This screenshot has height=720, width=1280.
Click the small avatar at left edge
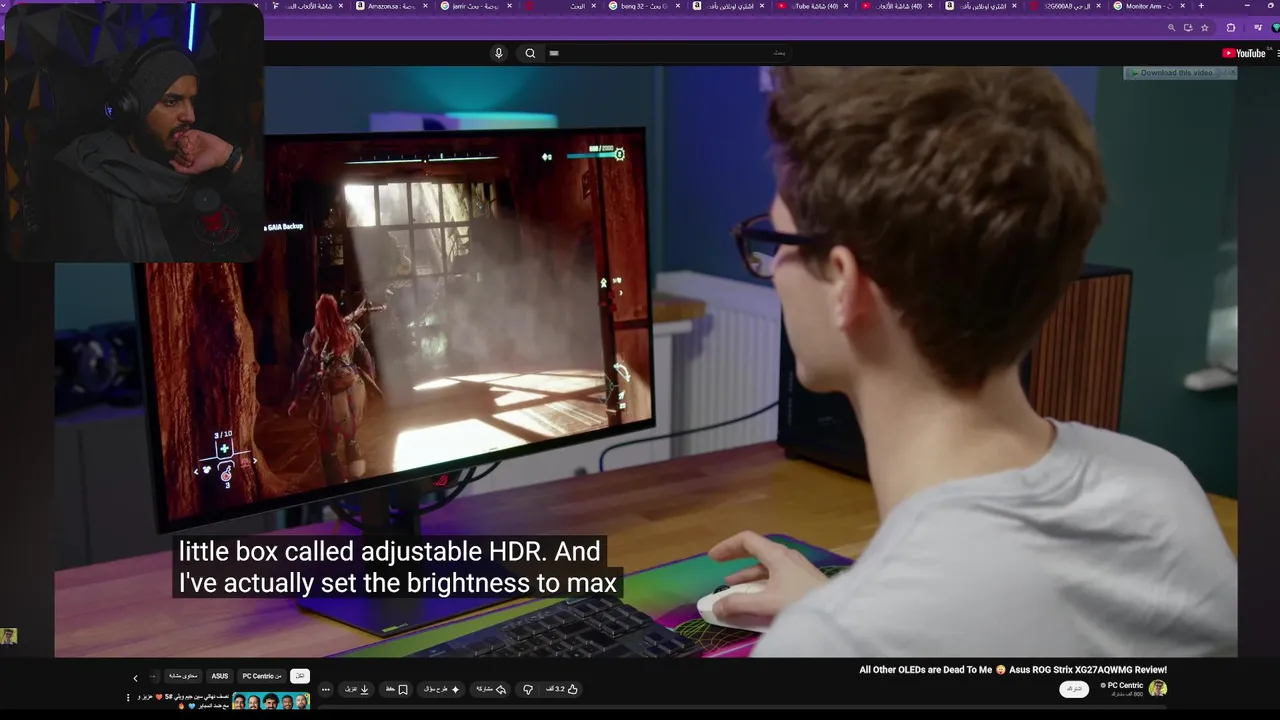click(x=8, y=636)
